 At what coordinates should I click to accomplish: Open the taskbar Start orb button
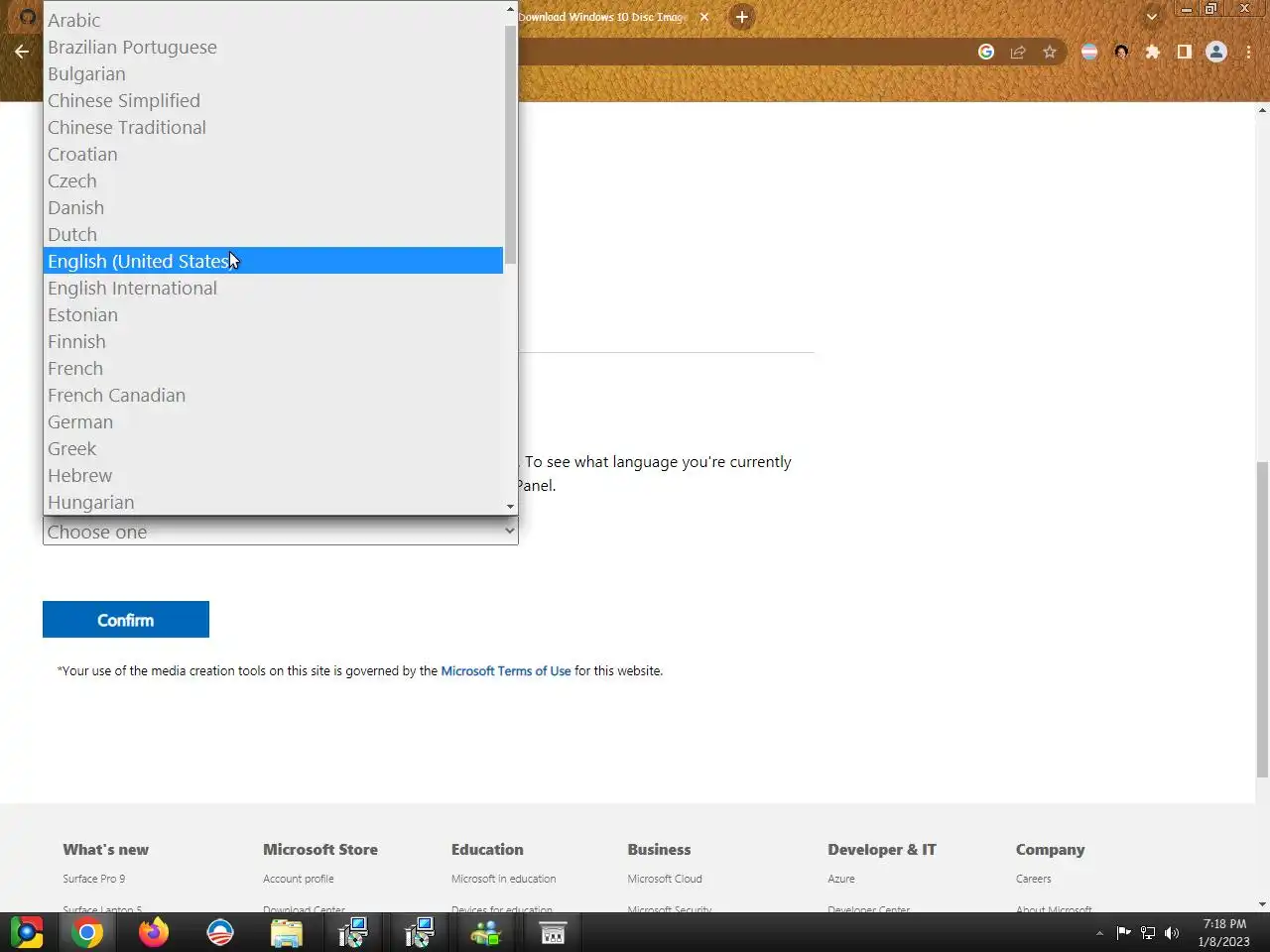(x=27, y=932)
